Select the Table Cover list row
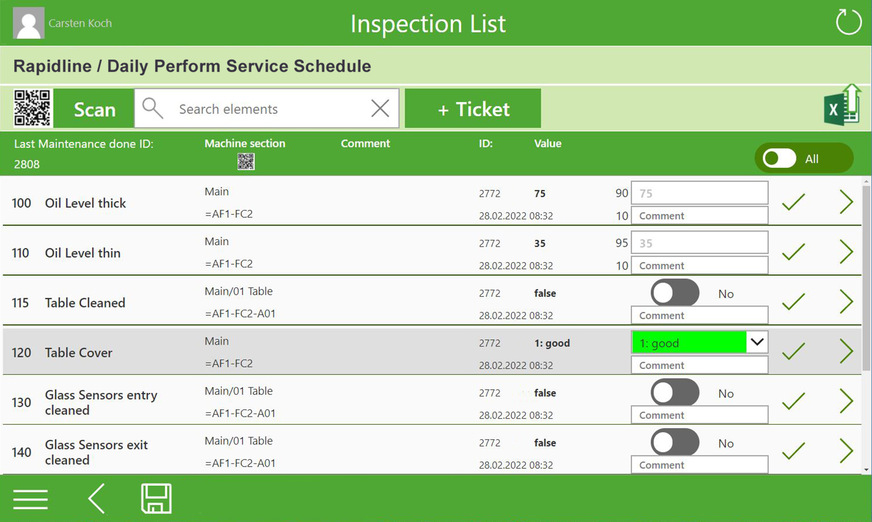 pyautogui.click(x=300, y=352)
